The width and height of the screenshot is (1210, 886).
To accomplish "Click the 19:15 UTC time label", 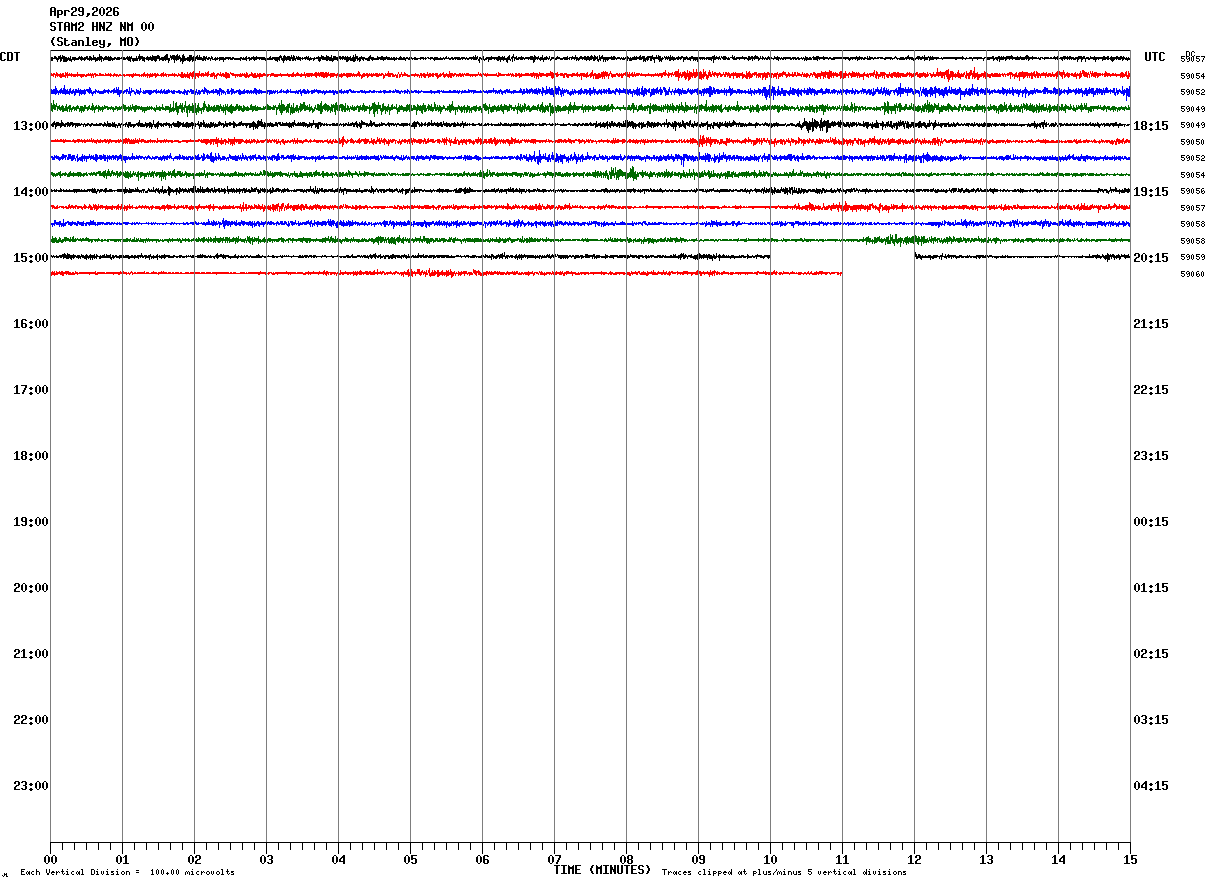I will pos(1151,192).
